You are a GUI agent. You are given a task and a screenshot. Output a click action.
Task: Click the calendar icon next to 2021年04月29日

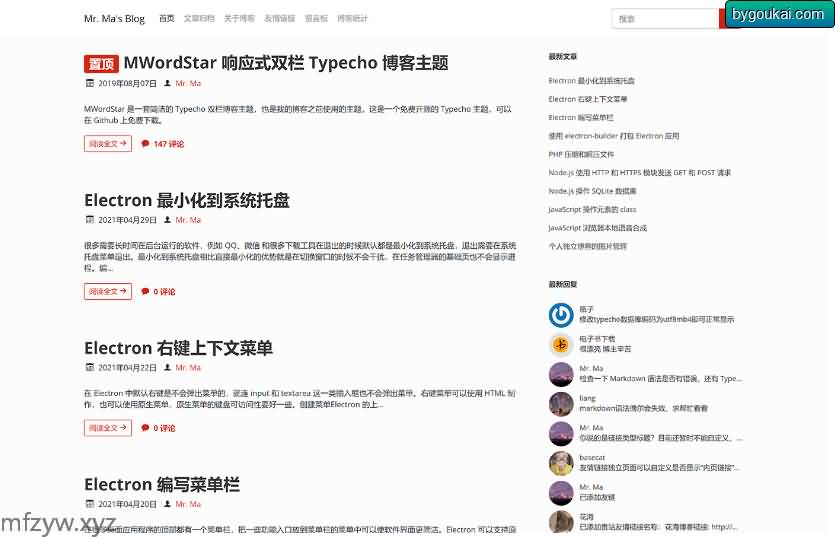[90, 220]
